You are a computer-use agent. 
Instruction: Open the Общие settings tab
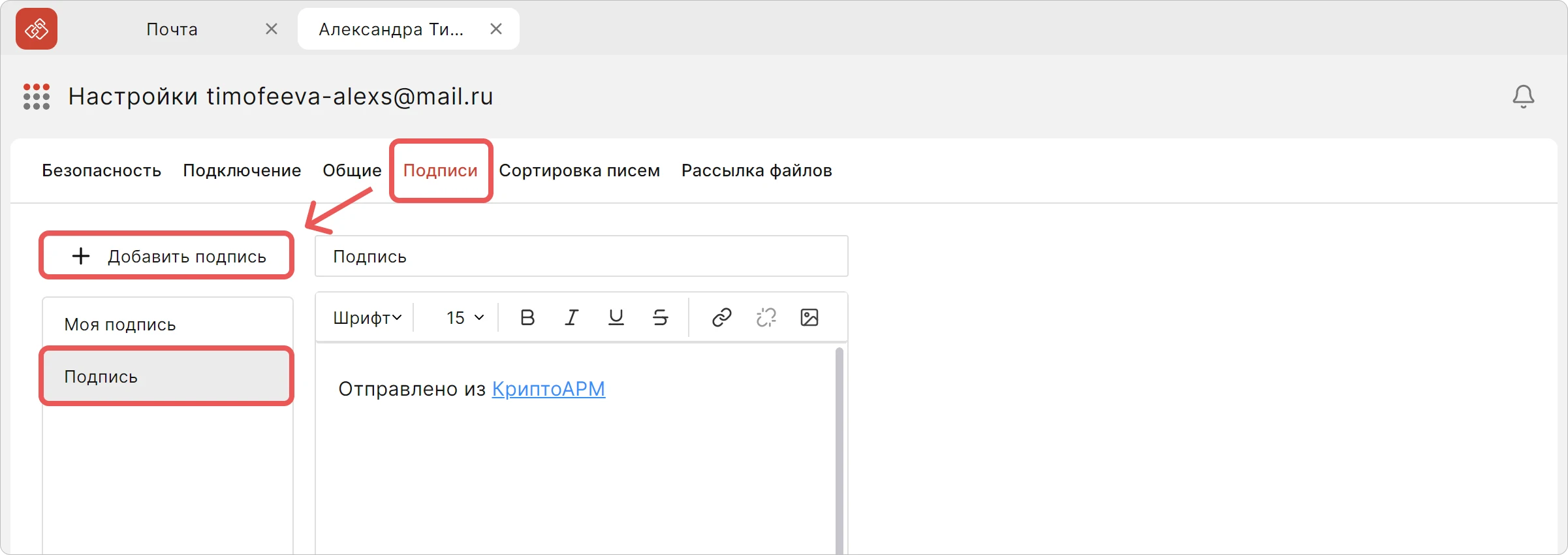(352, 170)
